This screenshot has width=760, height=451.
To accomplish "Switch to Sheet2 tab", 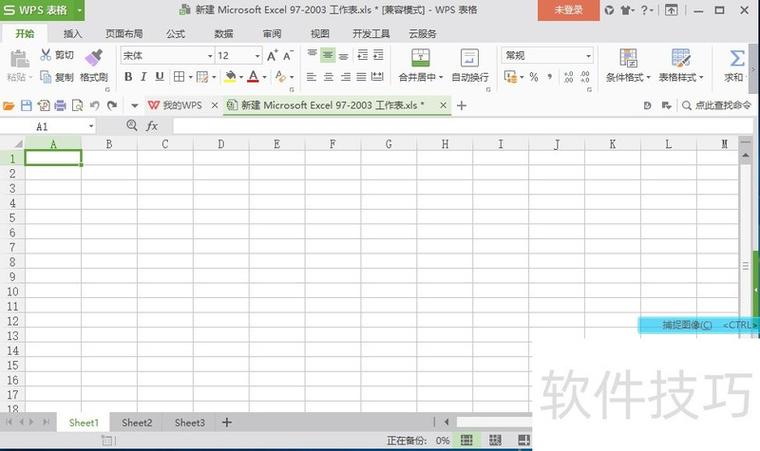I will click(x=137, y=423).
